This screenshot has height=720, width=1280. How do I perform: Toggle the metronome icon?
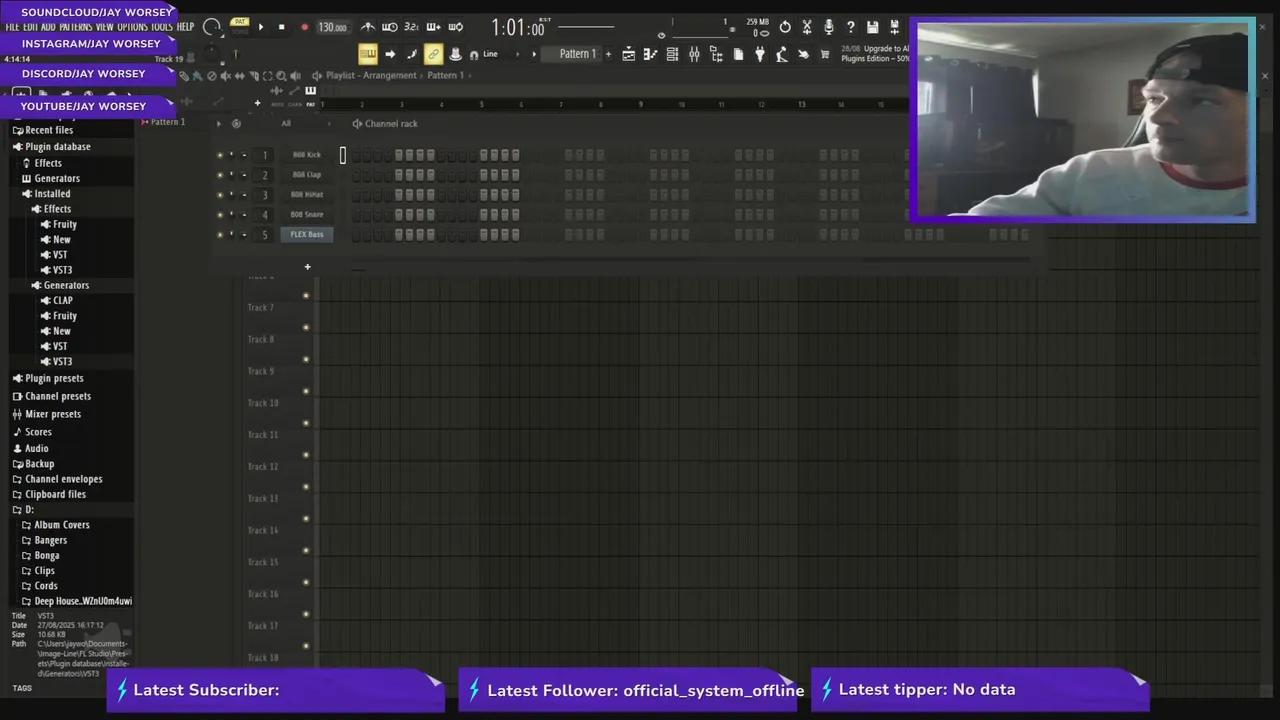(368, 27)
